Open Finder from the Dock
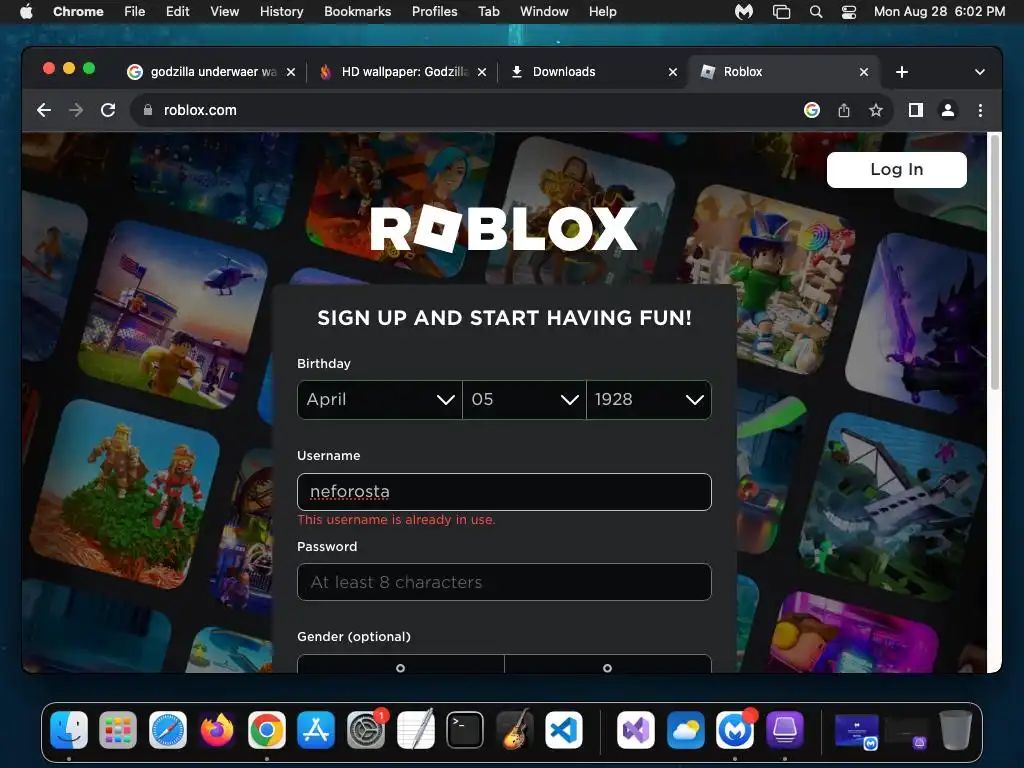This screenshot has width=1024, height=768. pyautogui.click(x=69, y=729)
